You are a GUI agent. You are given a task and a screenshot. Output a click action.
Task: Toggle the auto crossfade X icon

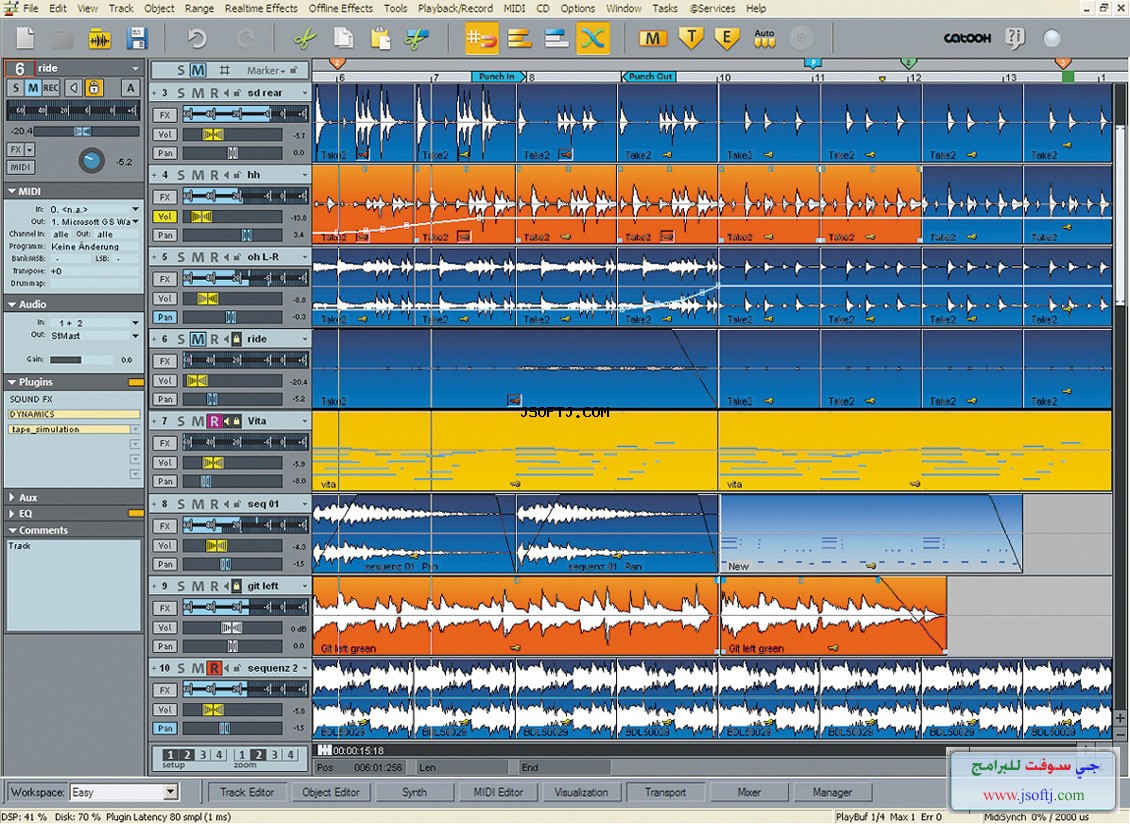pyautogui.click(x=593, y=38)
